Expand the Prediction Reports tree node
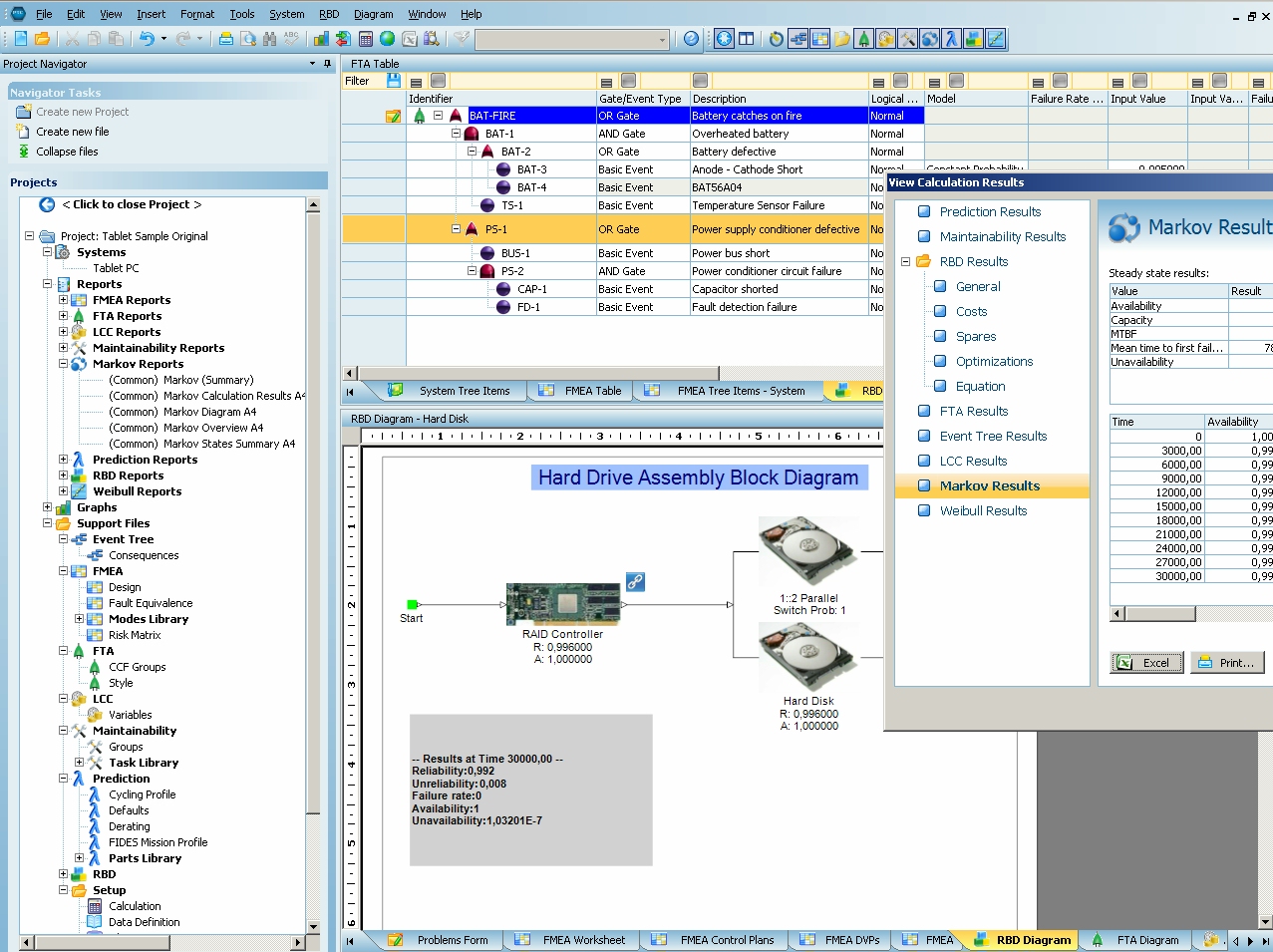Image resolution: width=1273 pixels, height=952 pixels. coord(63,460)
